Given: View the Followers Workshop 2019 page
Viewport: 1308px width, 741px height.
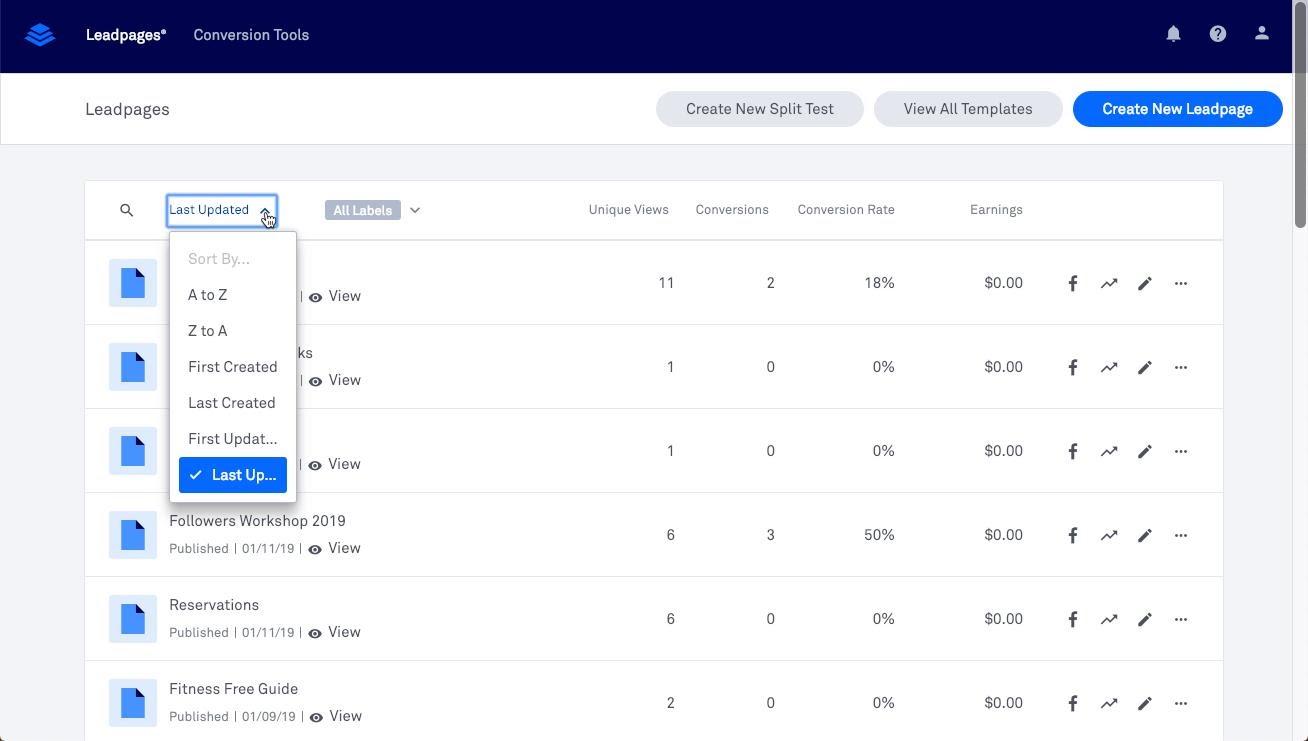Looking at the screenshot, I should tap(334, 548).
